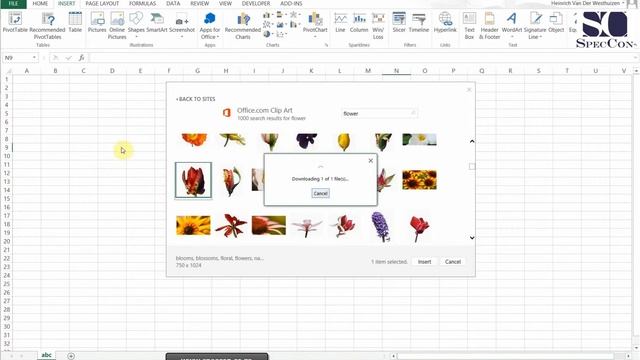Select column G header

[197, 71]
